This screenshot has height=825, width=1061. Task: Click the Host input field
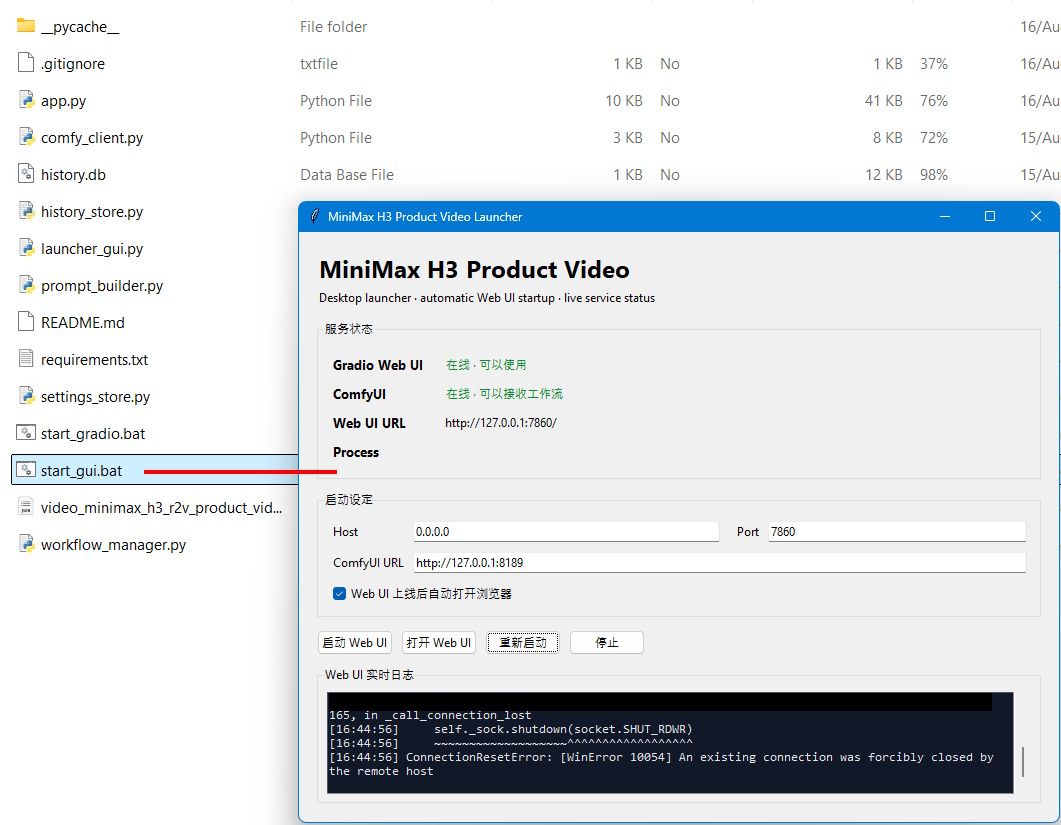566,532
